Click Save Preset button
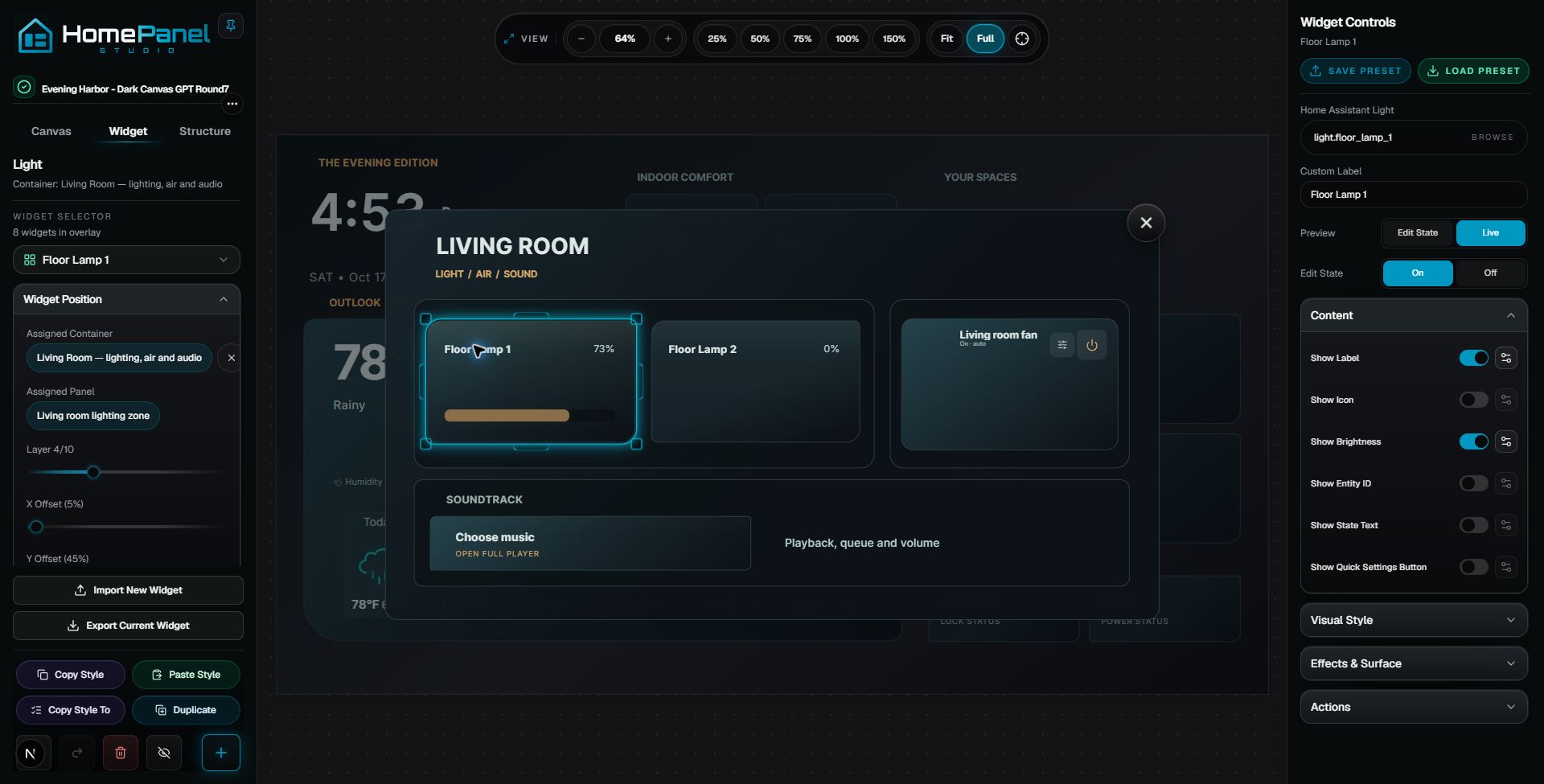The image size is (1544, 784). [1355, 71]
